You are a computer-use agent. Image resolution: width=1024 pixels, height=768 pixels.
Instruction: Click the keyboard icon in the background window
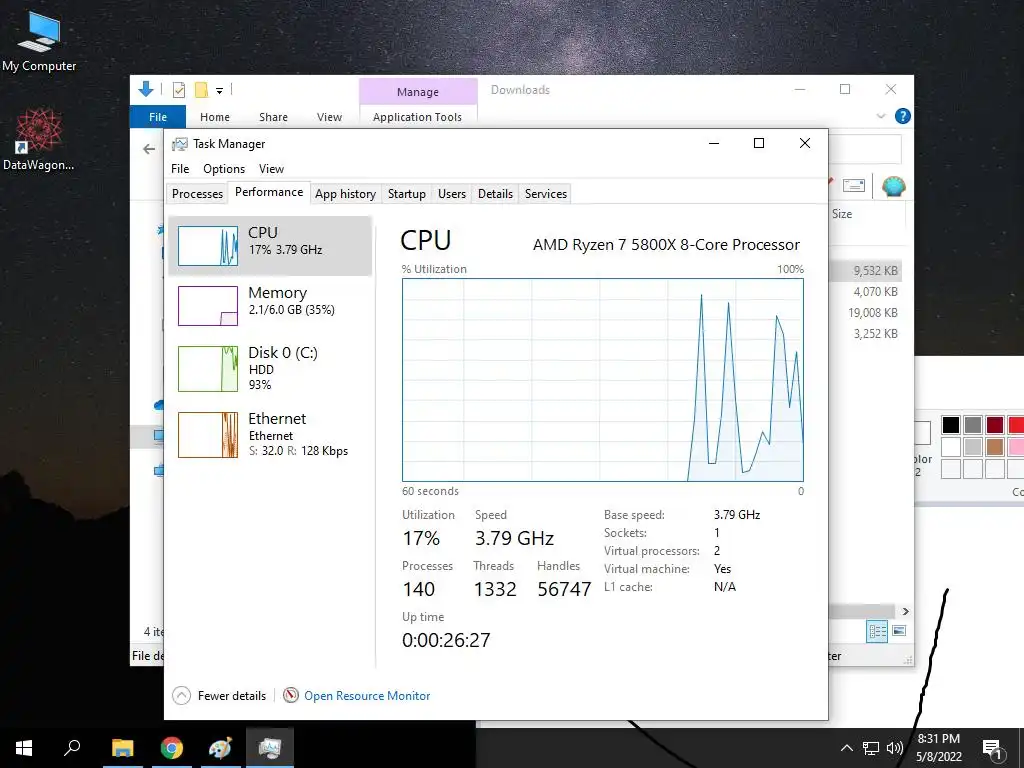854,185
